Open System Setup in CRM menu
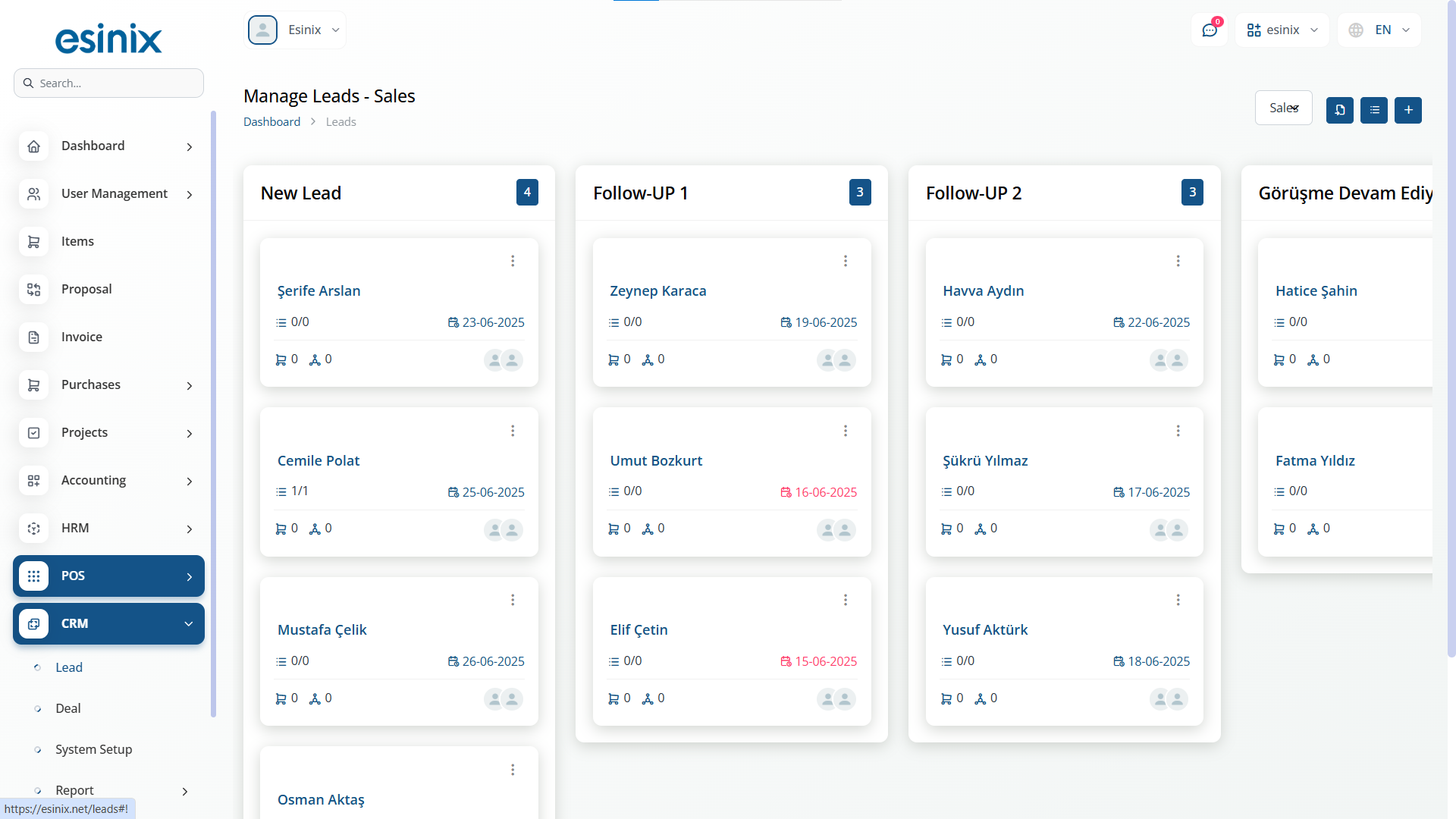The image size is (1456, 819). (x=94, y=749)
